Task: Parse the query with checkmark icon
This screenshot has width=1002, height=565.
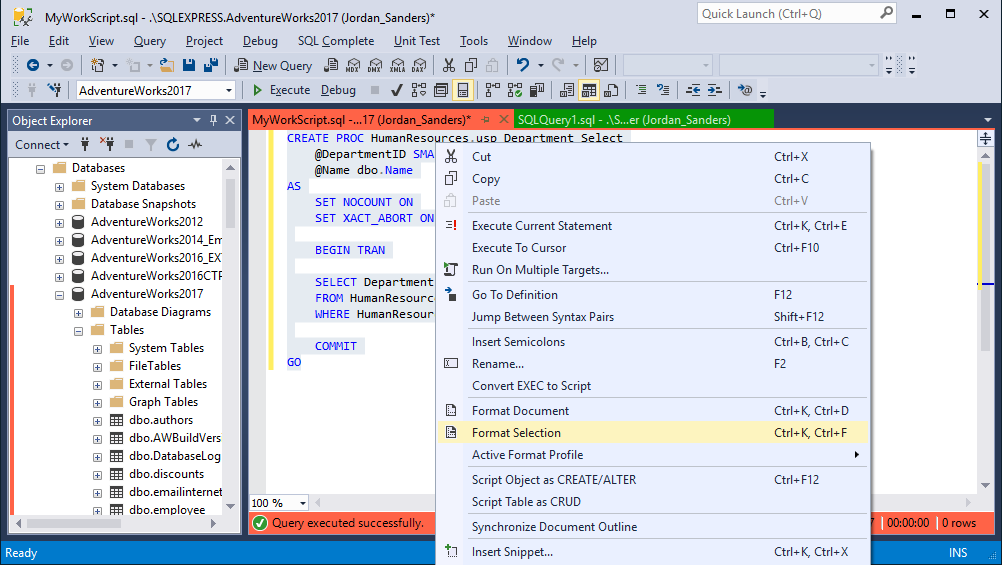Action: point(396,90)
